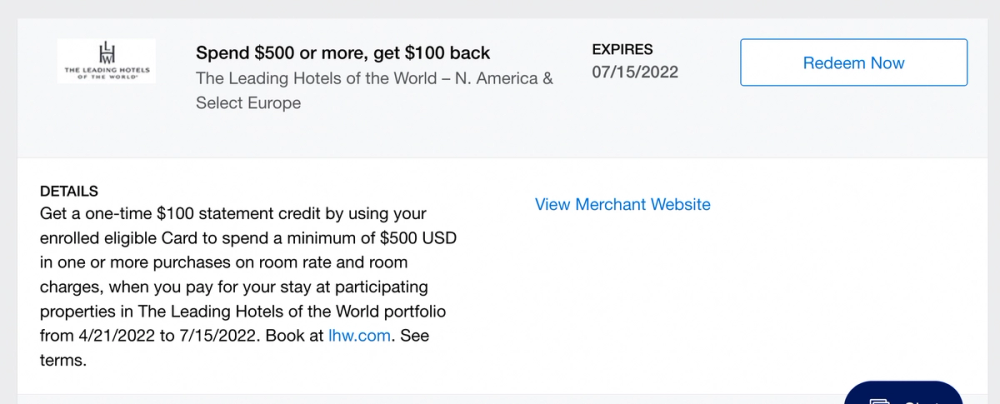Click the 07/15/2022 expiration date
This screenshot has width=1000, height=404.
634,73
